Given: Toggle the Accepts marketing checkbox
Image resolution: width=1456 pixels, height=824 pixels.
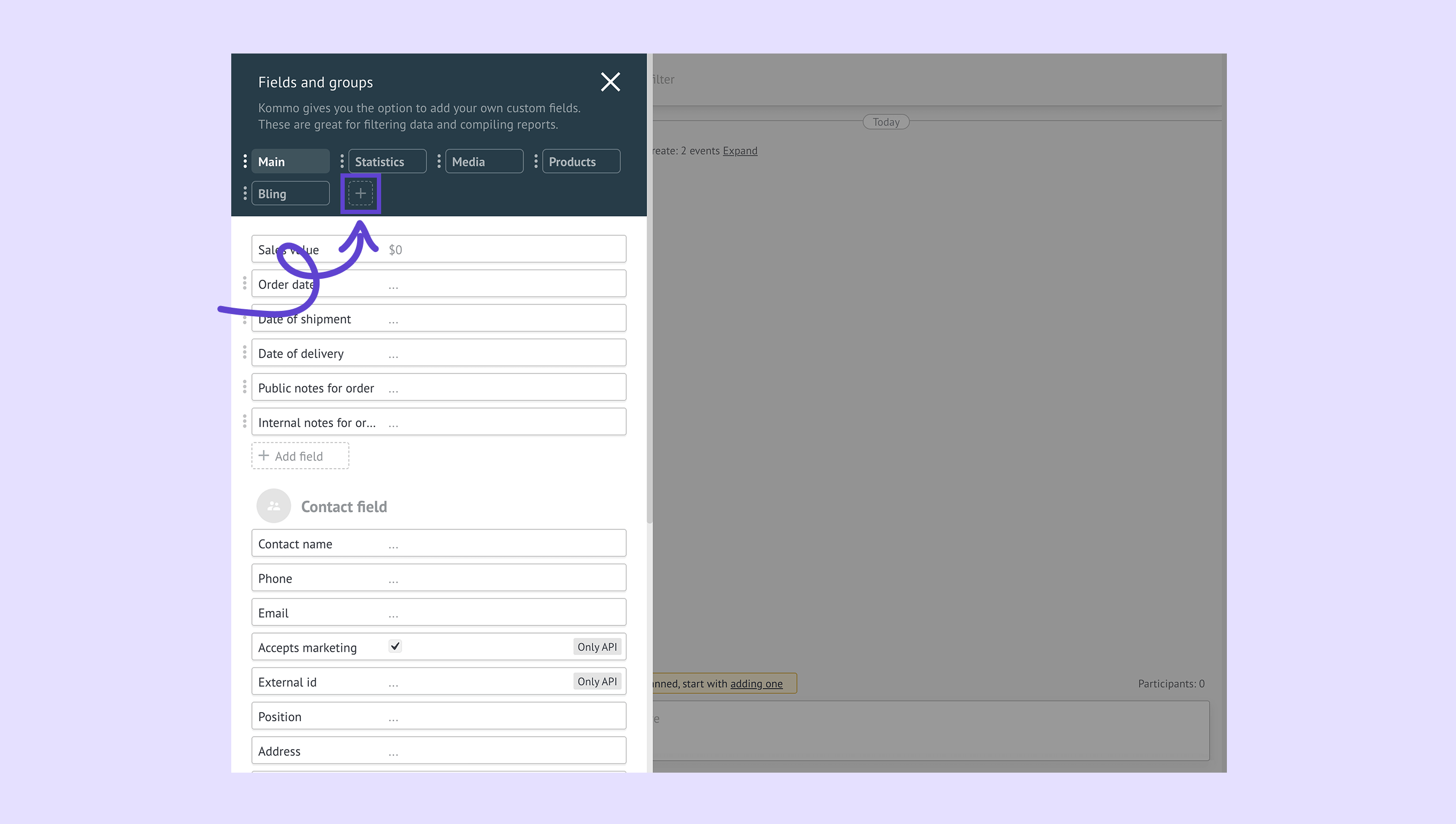Looking at the screenshot, I should pyautogui.click(x=395, y=646).
